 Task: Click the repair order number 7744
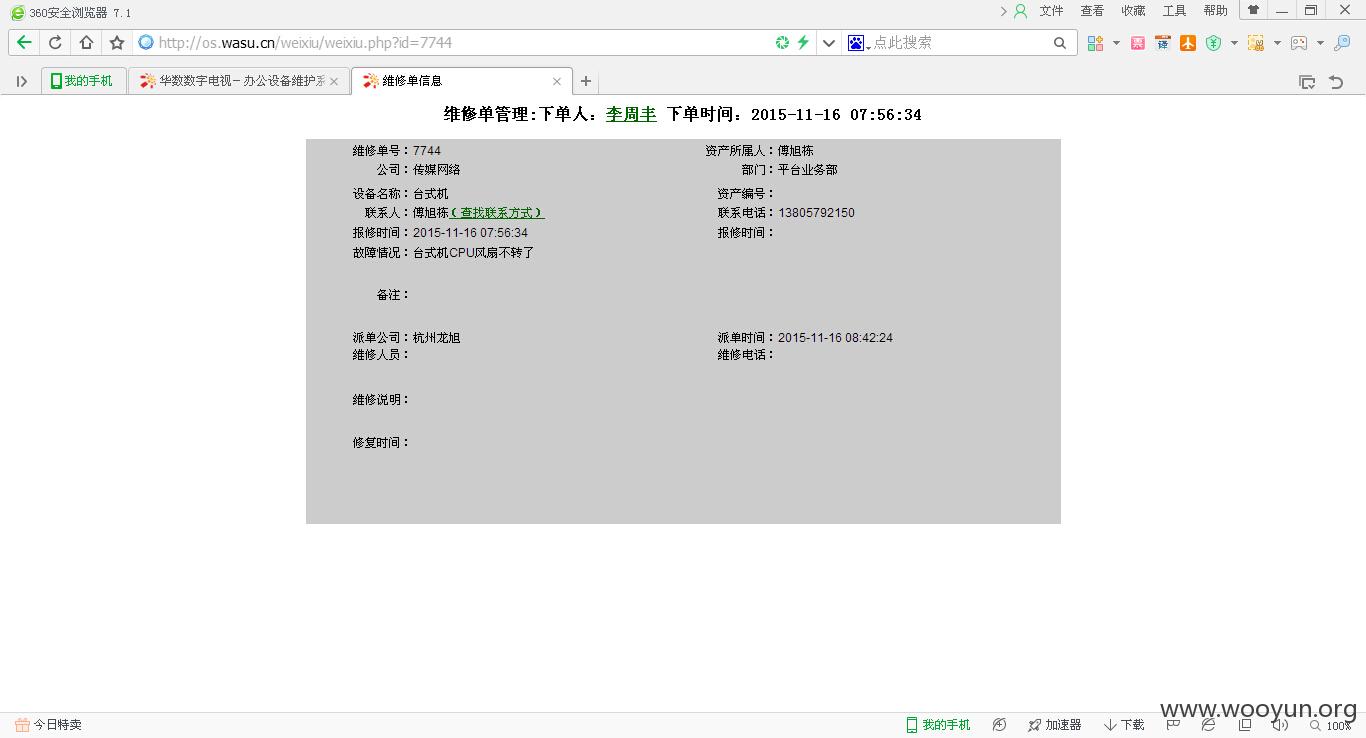coord(427,151)
